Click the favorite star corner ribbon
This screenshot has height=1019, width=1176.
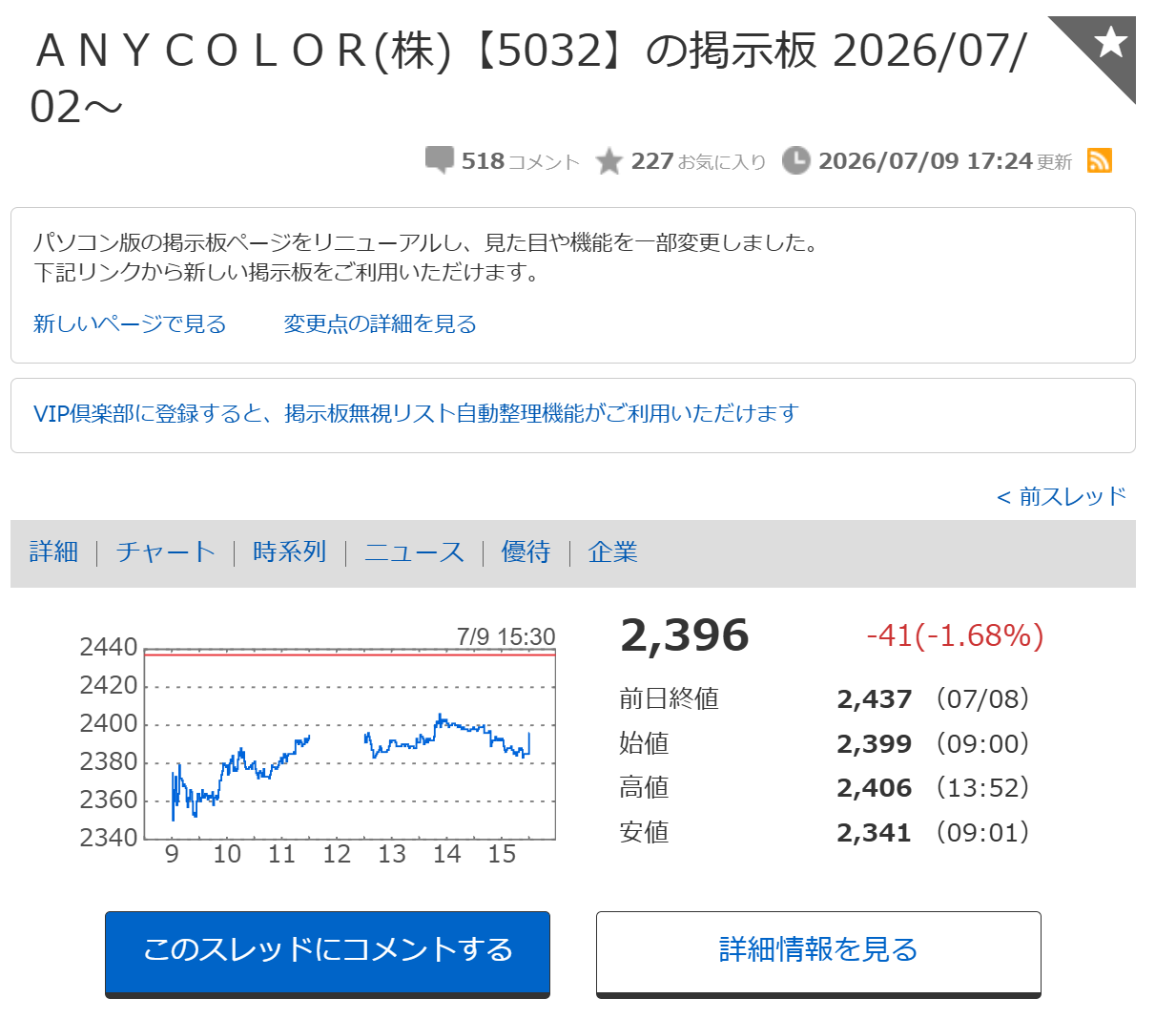pos(1104,48)
